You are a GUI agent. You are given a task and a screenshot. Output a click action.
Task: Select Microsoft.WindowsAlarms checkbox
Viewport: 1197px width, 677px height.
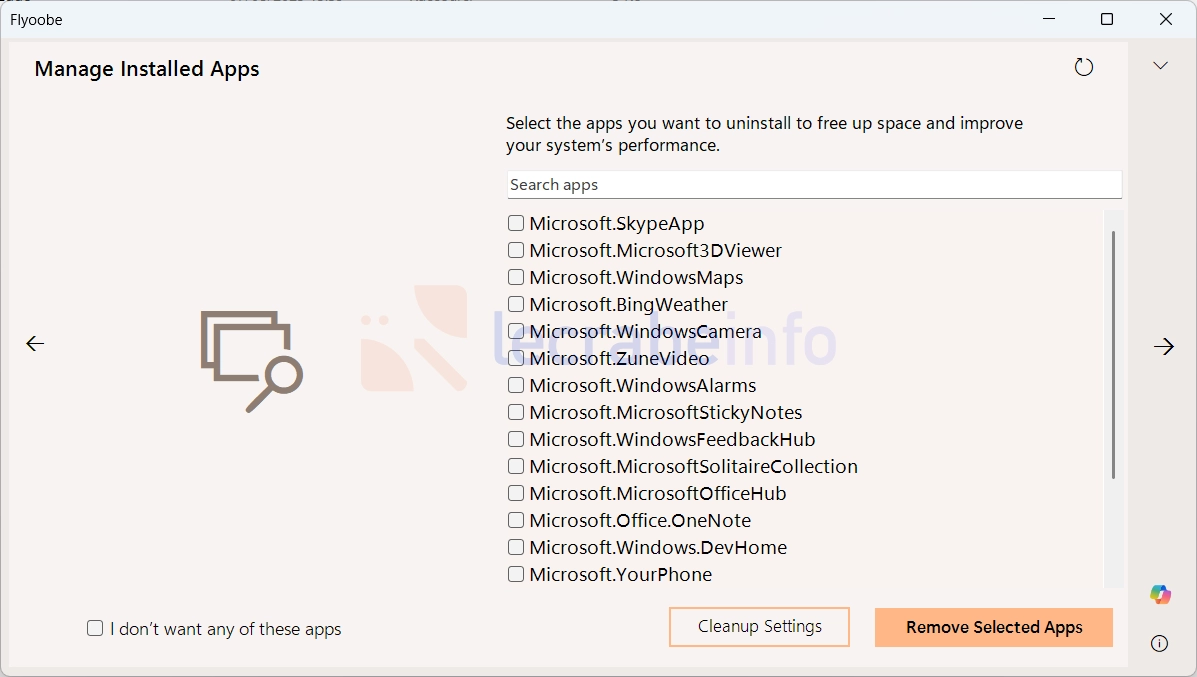516,385
